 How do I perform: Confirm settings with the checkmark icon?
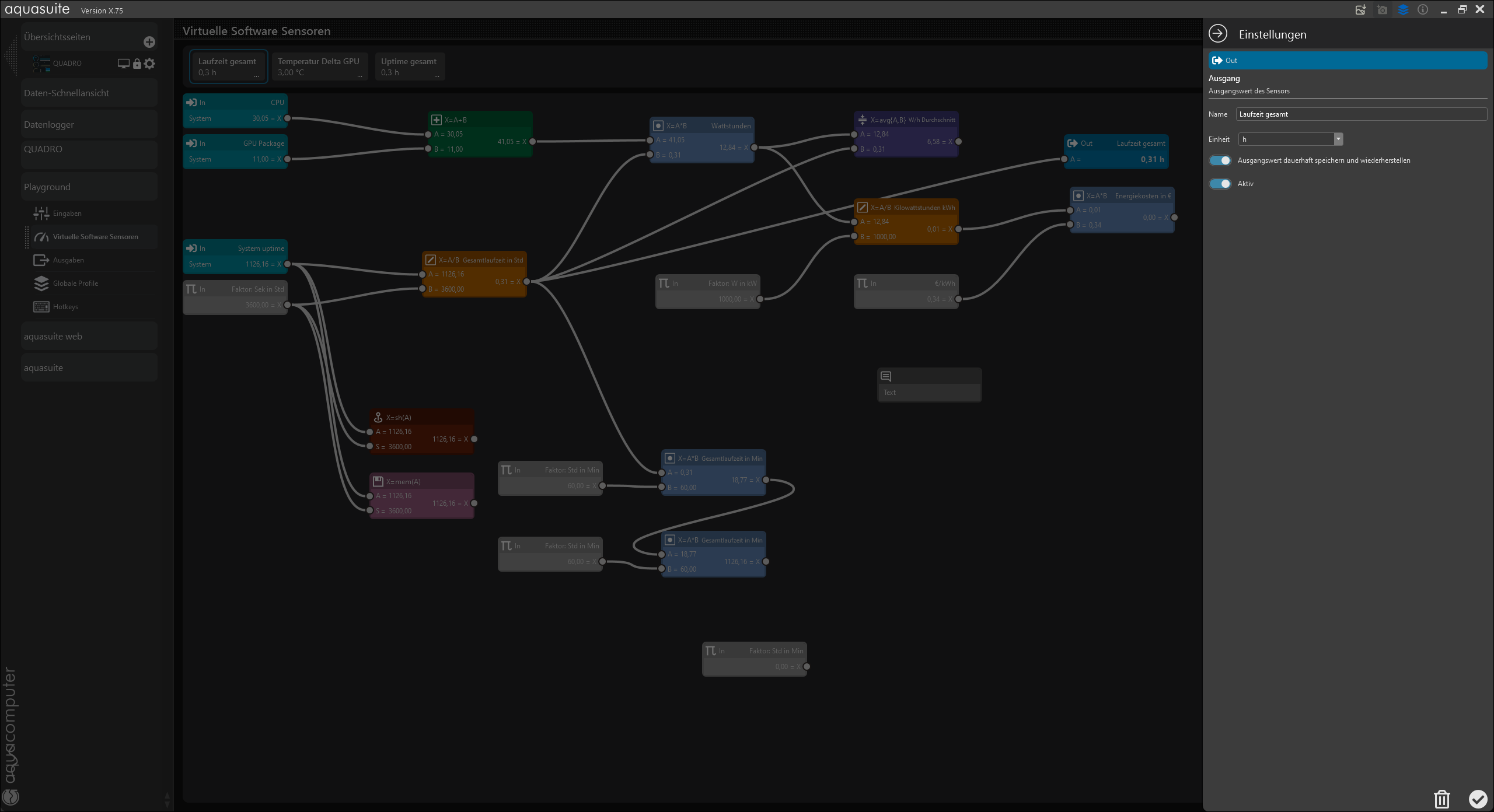[x=1478, y=799]
